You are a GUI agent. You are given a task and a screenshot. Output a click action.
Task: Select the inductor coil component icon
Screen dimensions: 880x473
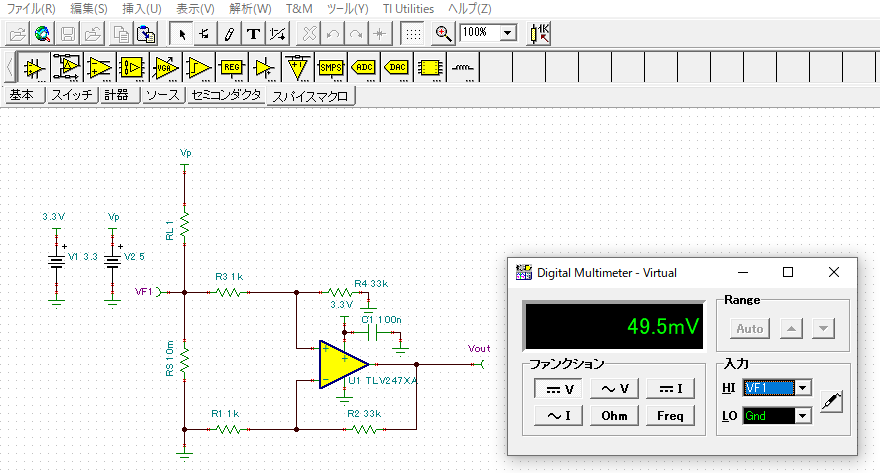point(463,67)
